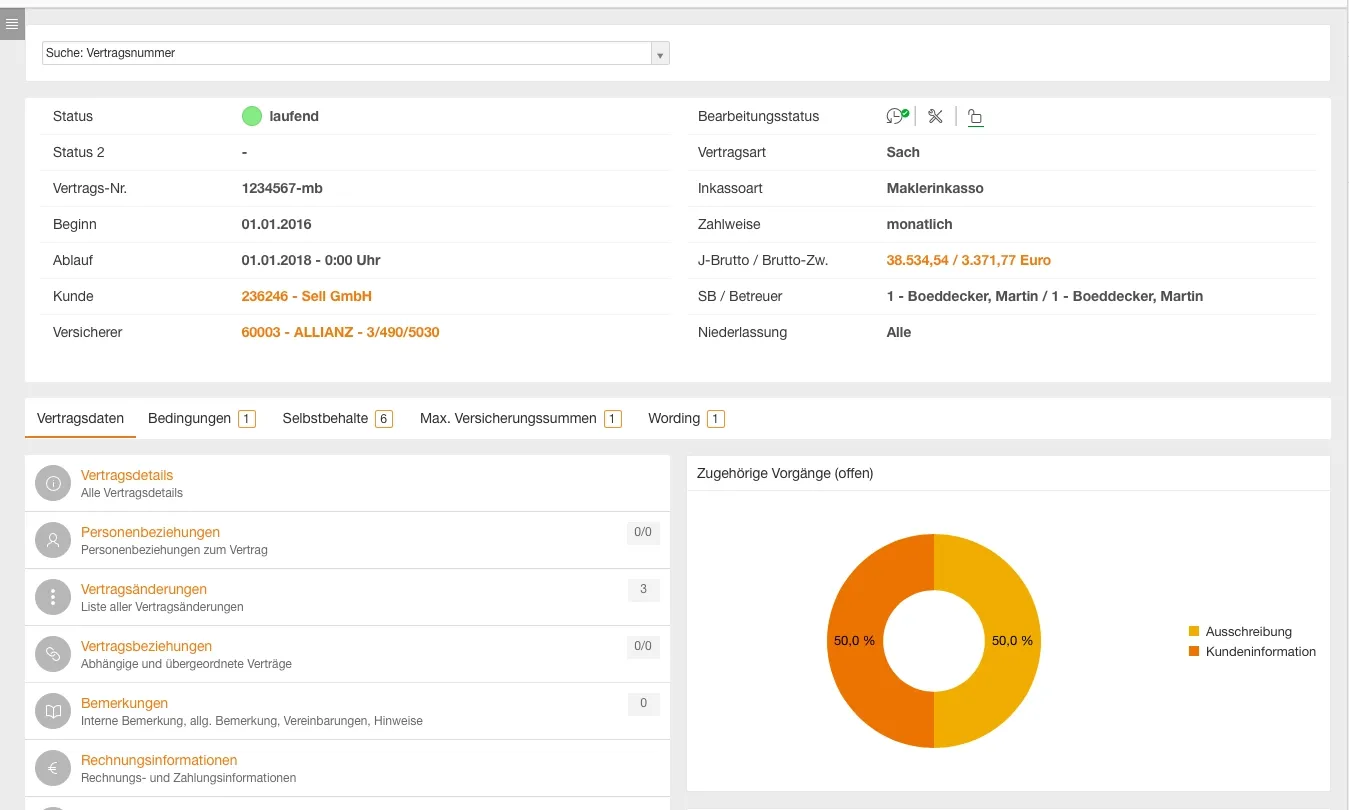Open the Vertragsnummer search dropdown arrow

659,54
